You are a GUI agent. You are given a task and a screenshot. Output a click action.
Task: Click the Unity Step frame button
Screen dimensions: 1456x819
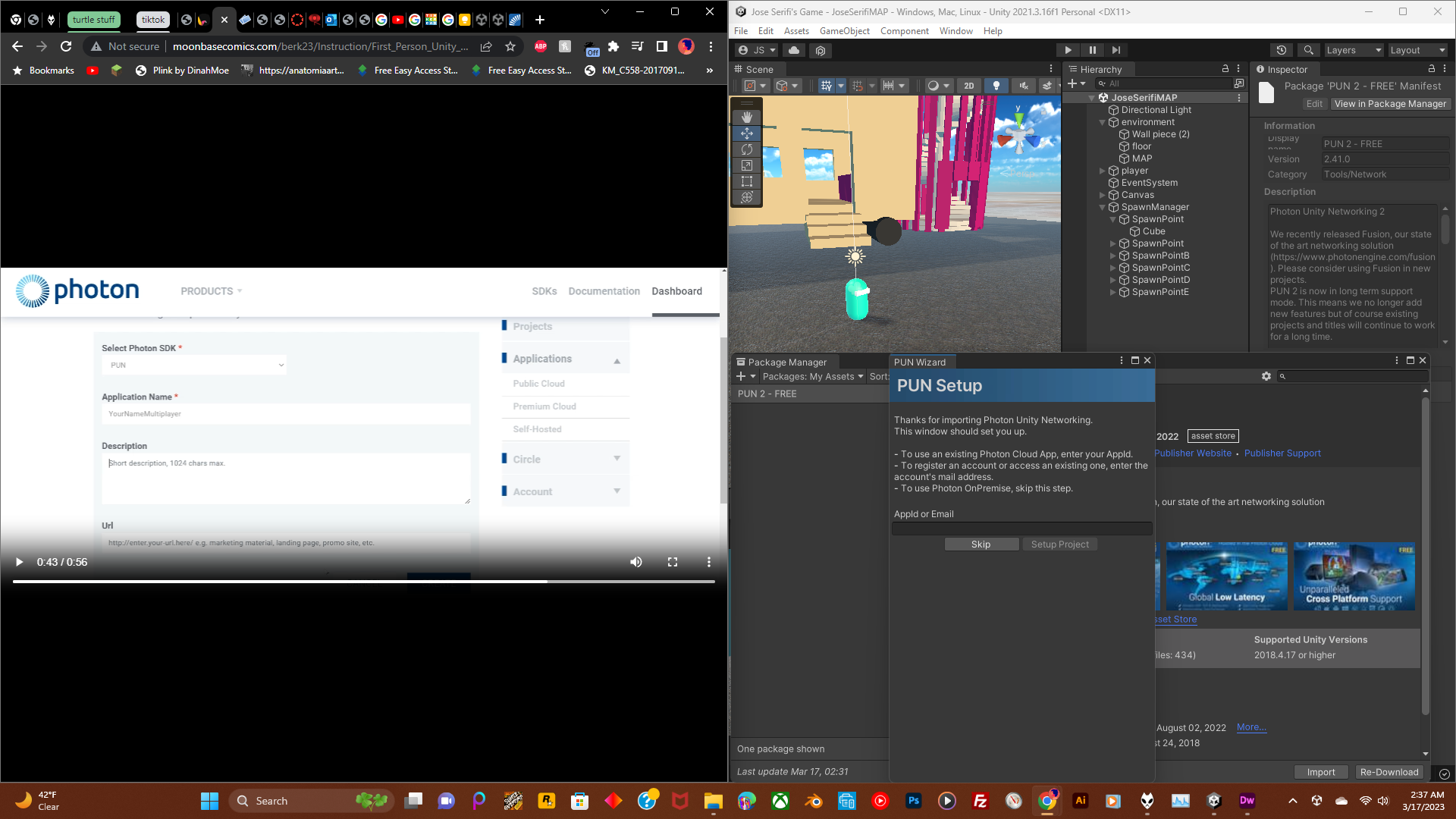point(1116,50)
